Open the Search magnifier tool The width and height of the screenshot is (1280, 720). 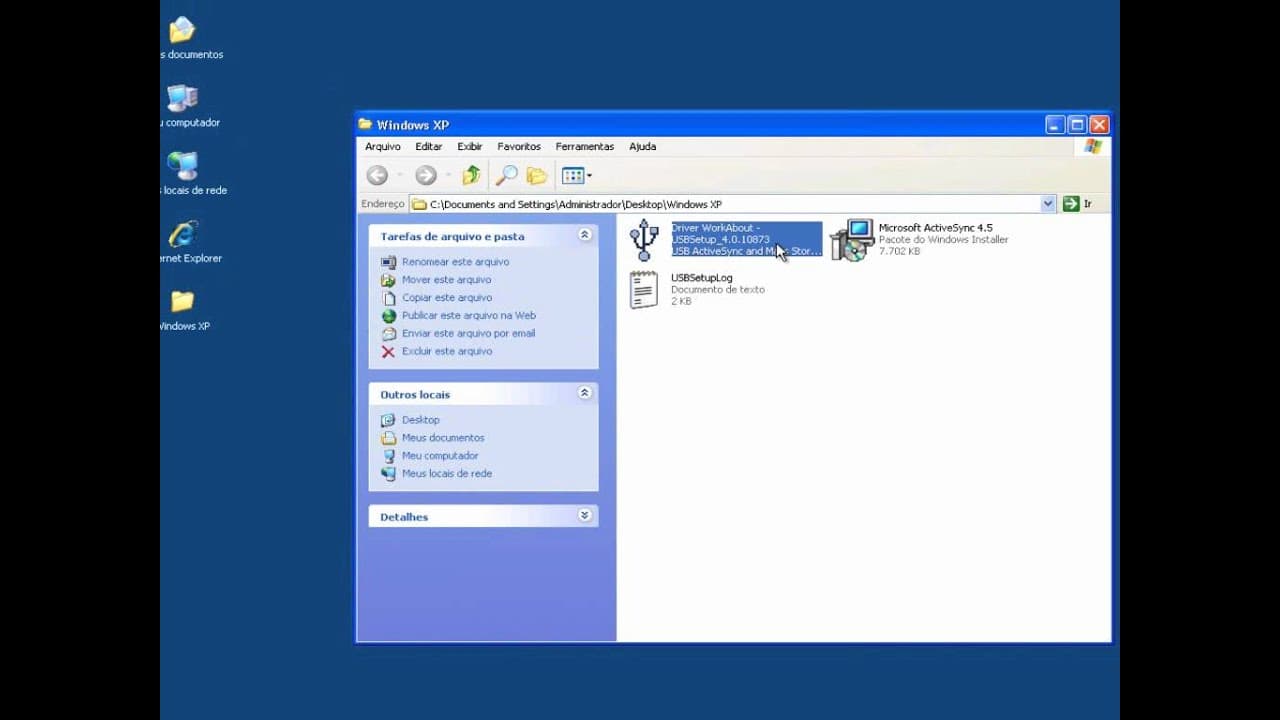coord(507,176)
